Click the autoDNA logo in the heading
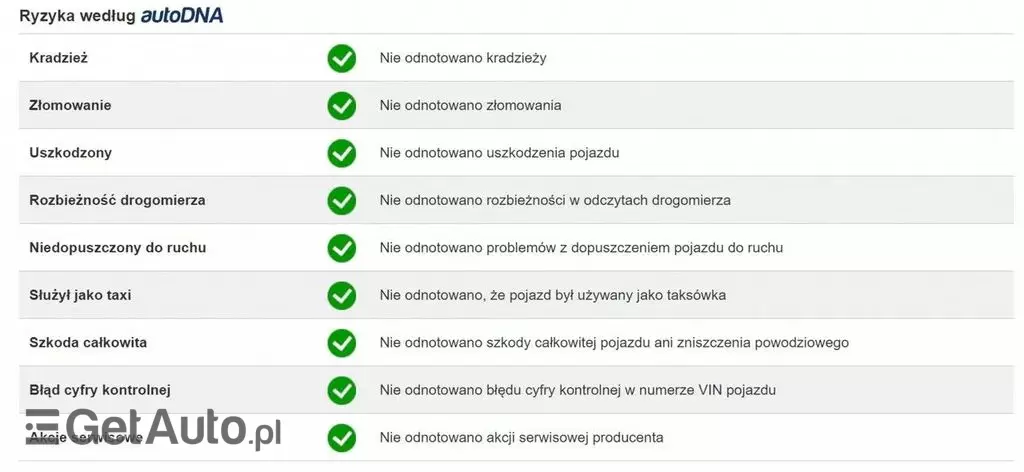Screen dimensions: 1024x472 click(182, 15)
